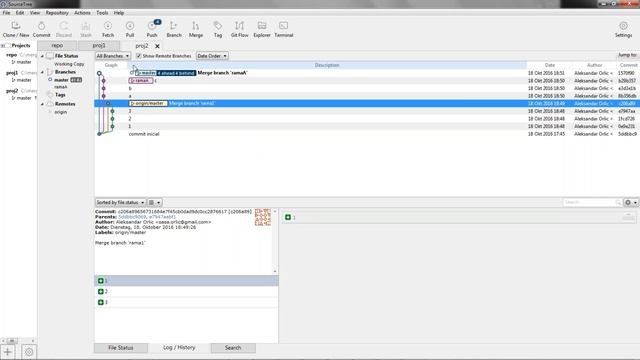
Task: Collapse the Remotes section arrow
Action: tap(42, 104)
